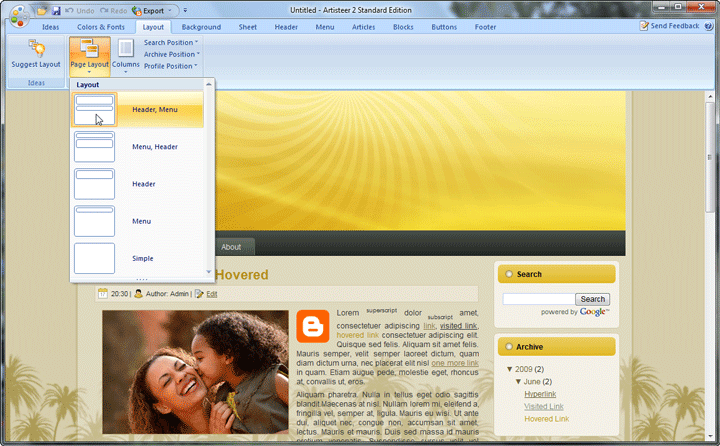Click the Edit link under the post title
The height and width of the screenshot is (446, 720).
coord(212,294)
